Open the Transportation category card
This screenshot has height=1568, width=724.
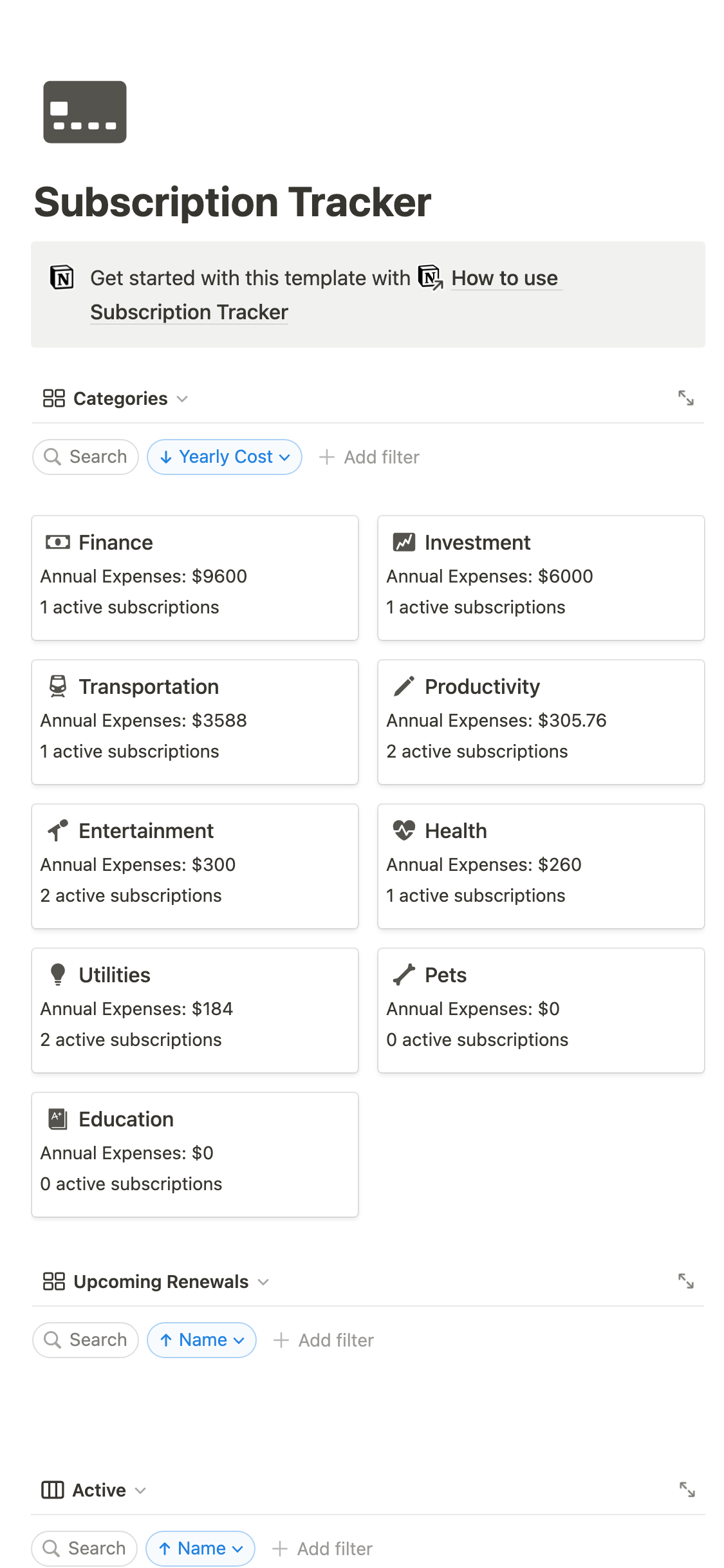point(195,722)
